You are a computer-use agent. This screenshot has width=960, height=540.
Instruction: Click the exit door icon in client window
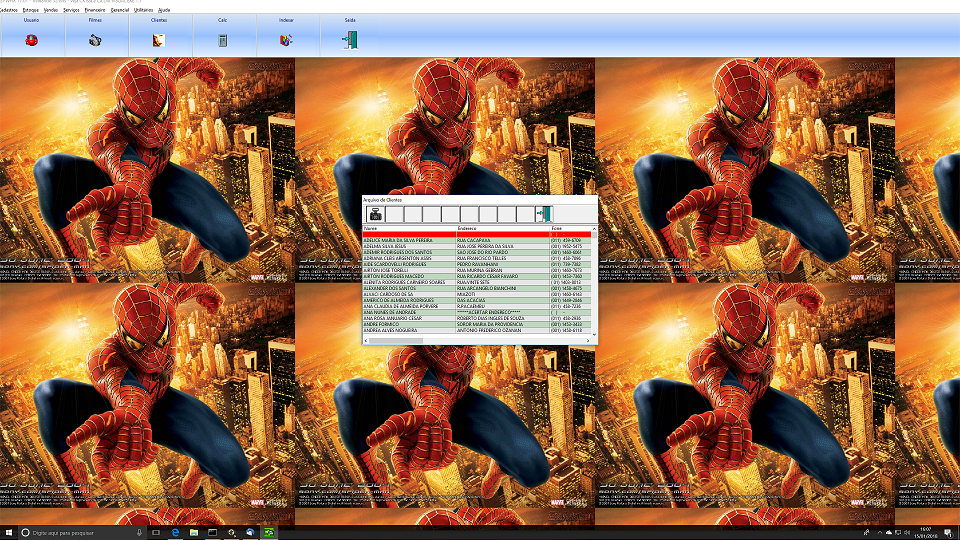coord(544,215)
